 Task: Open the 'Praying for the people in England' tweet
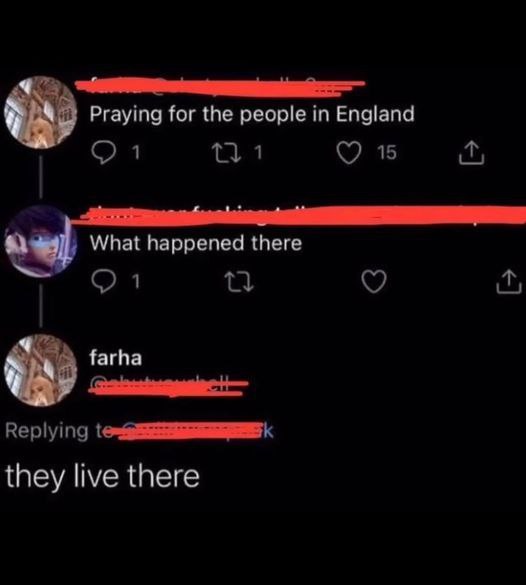coord(252,114)
